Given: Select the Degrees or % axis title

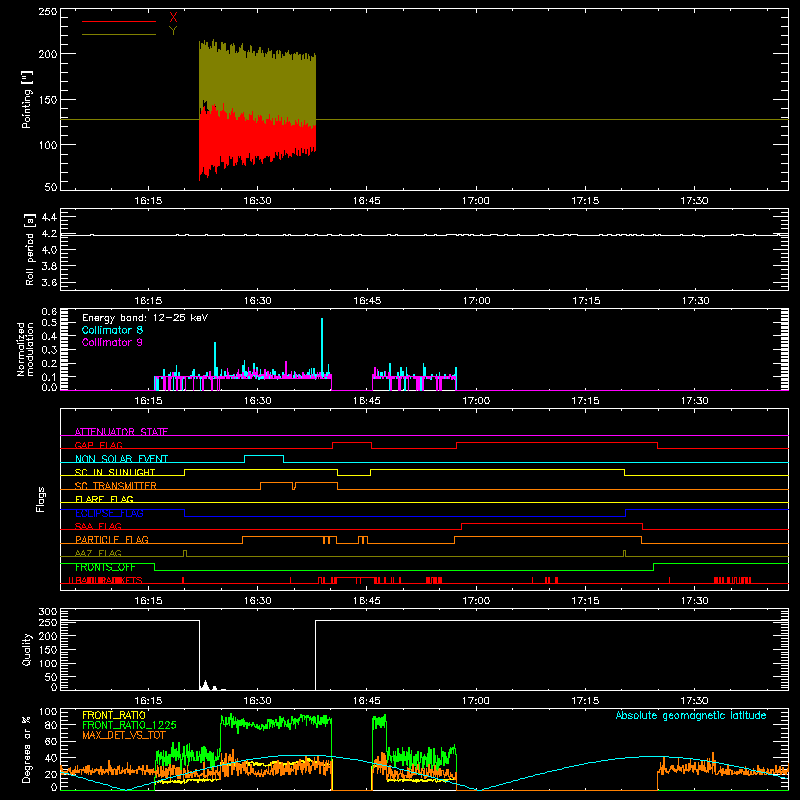Looking at the screenshot, I should (x=27, y=749).
